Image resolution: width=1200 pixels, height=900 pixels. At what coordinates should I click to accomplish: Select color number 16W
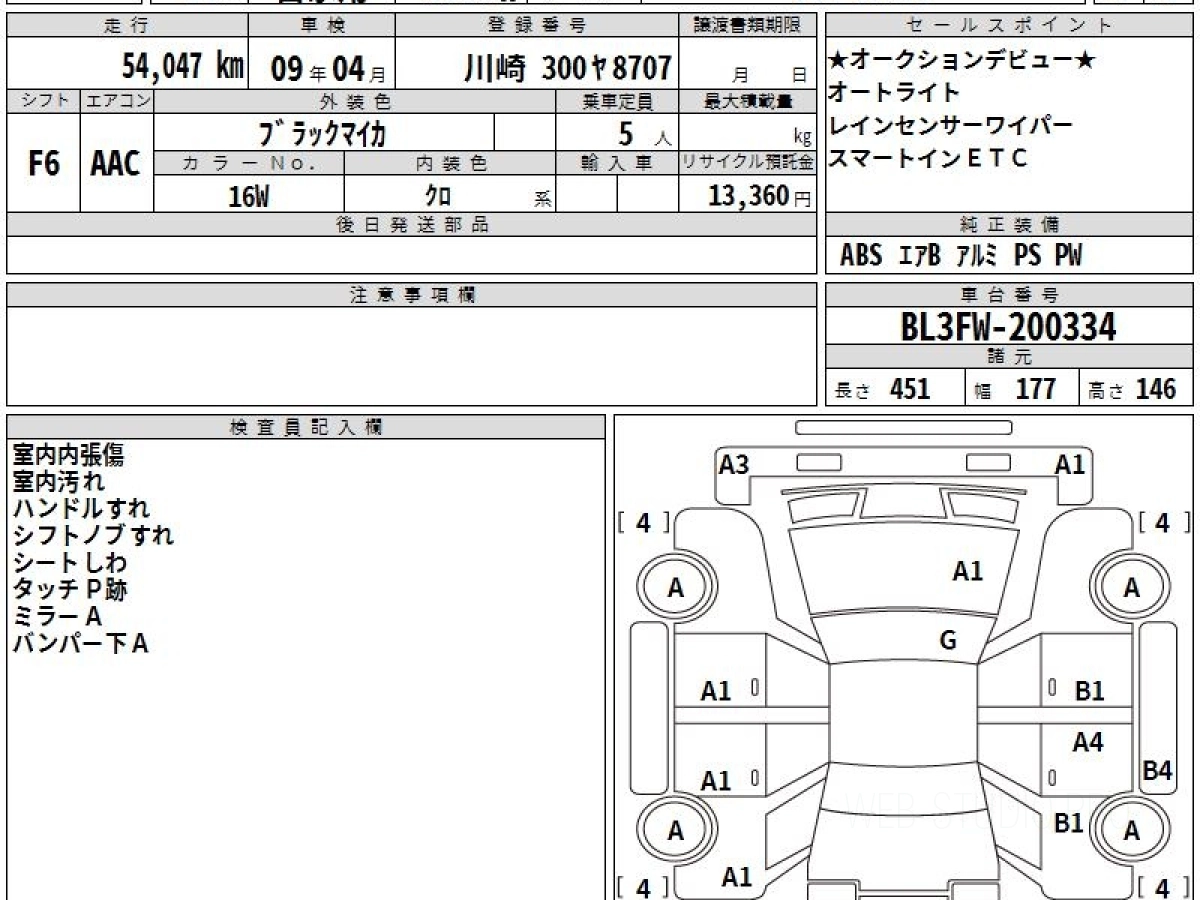click(249, 196)
